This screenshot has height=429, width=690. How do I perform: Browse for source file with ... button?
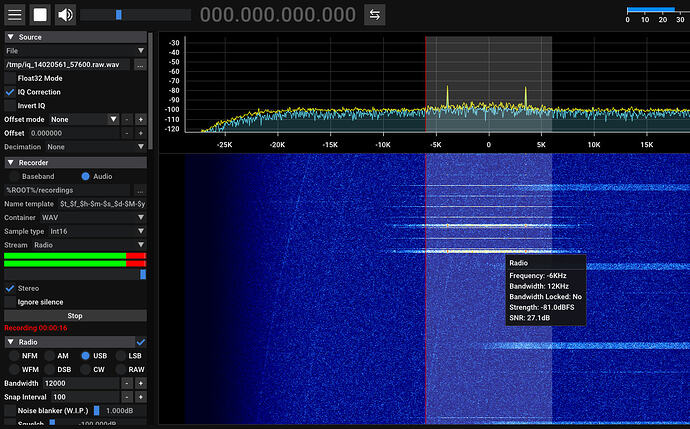[140, 65]
